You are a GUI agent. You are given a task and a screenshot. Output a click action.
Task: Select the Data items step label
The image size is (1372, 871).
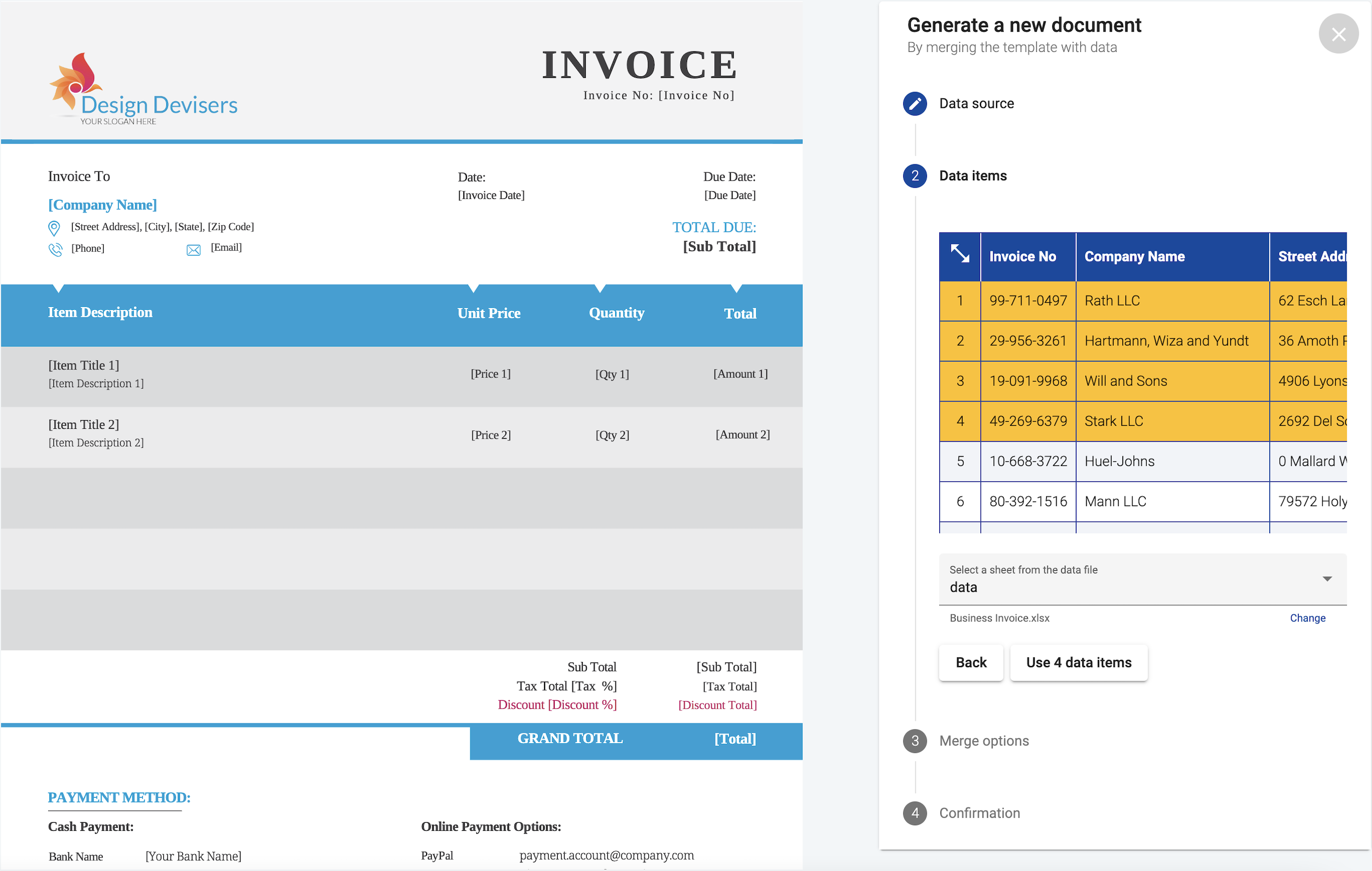click(973, 176)
